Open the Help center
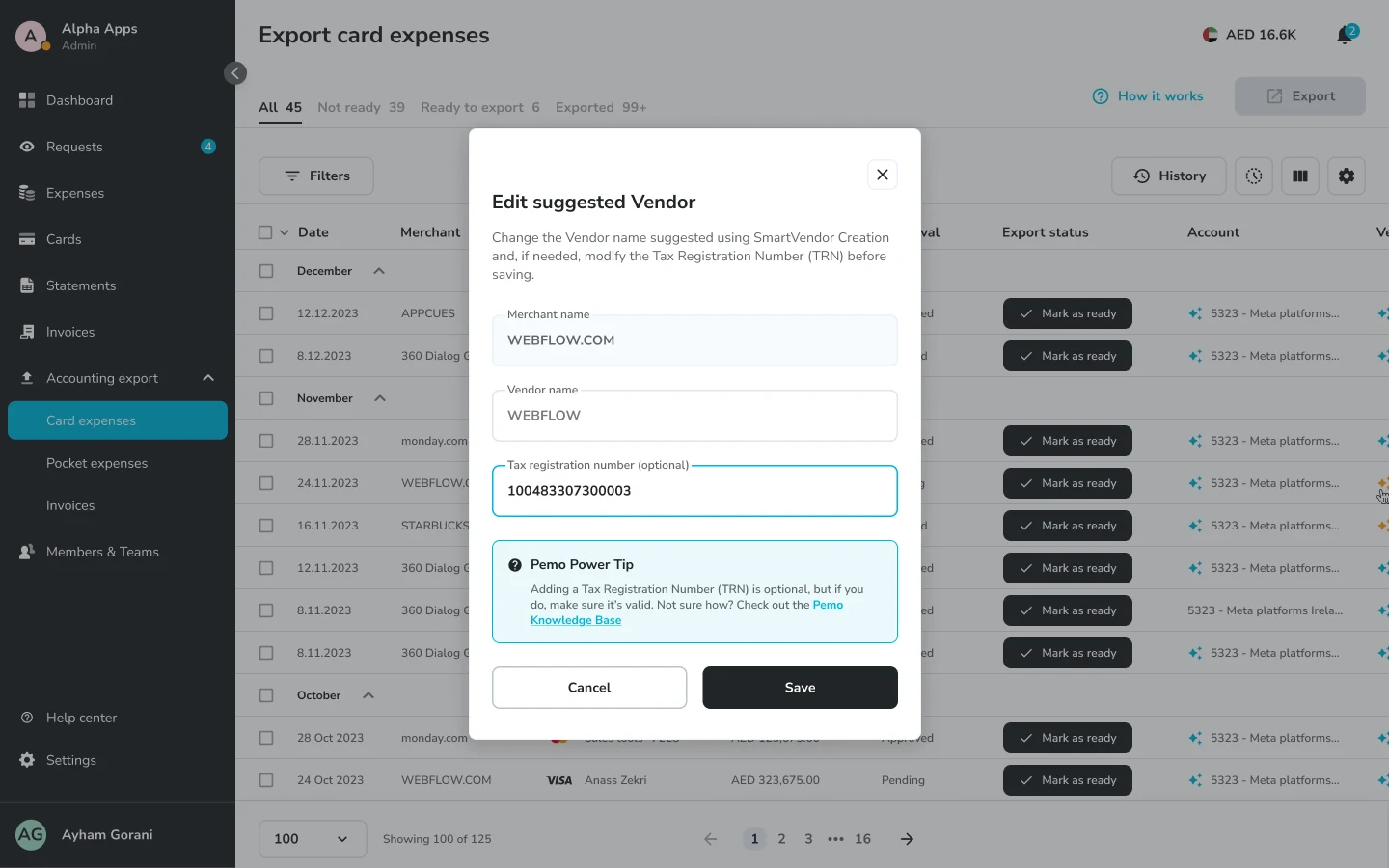This screenshot has height=868, width=1389. tap(118, 718)
